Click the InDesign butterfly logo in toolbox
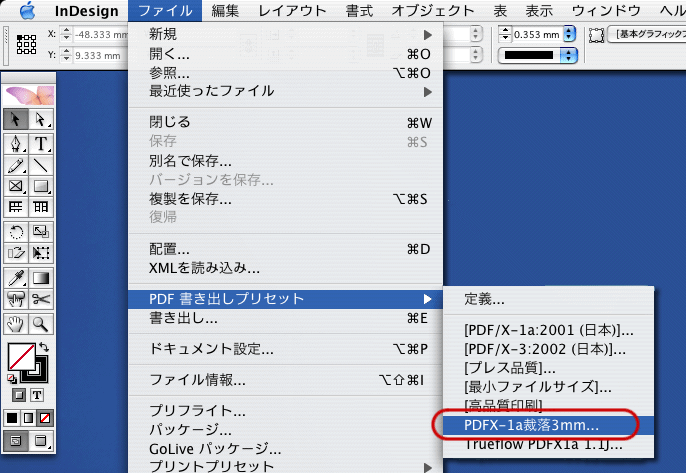The width and height of the screenshot is (686, 473). pyautogui.click(x=29, y=95)
